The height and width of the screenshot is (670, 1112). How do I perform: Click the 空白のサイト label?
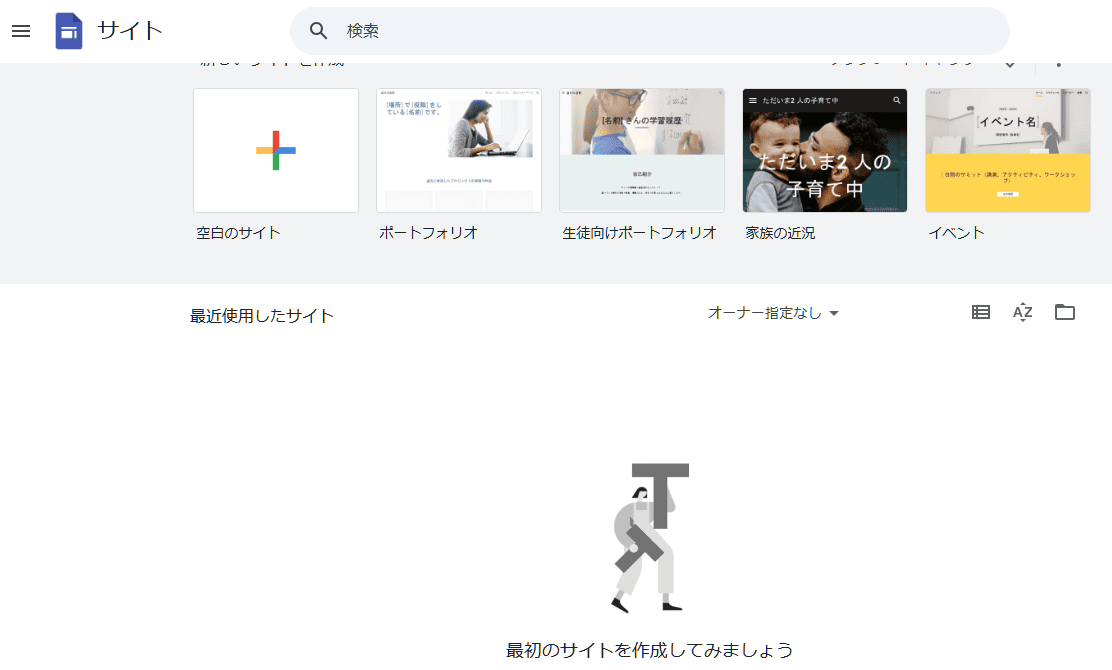click(238, 233)
